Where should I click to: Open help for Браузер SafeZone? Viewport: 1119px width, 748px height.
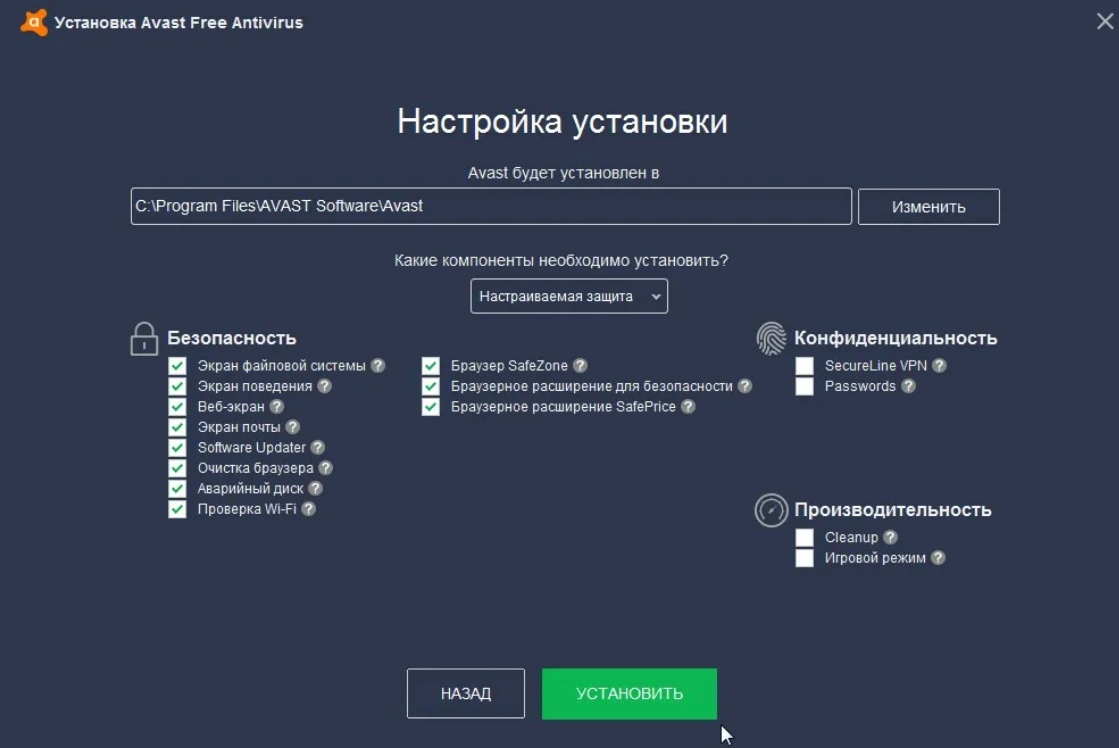(x=580, y=365)
